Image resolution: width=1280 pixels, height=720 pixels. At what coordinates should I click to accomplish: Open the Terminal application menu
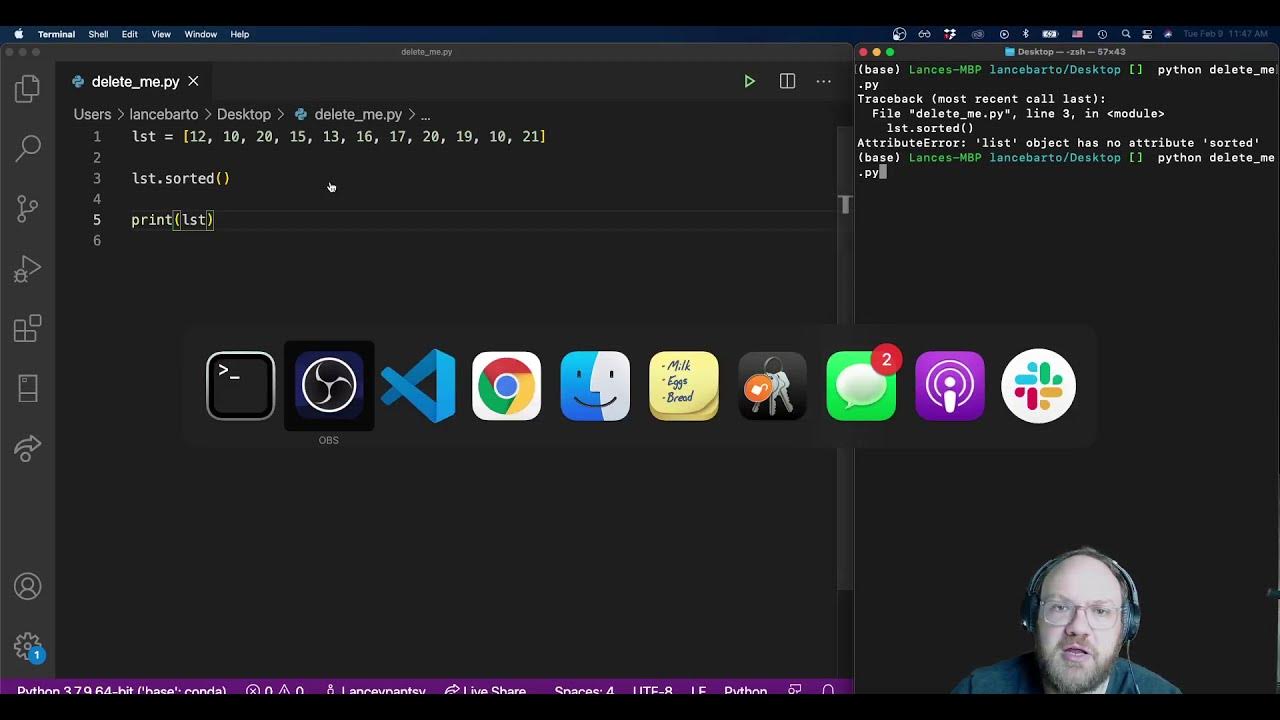point(56,34)
